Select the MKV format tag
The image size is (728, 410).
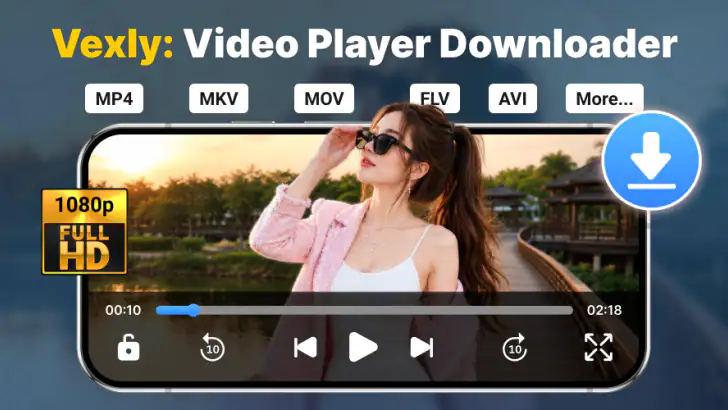219,98
